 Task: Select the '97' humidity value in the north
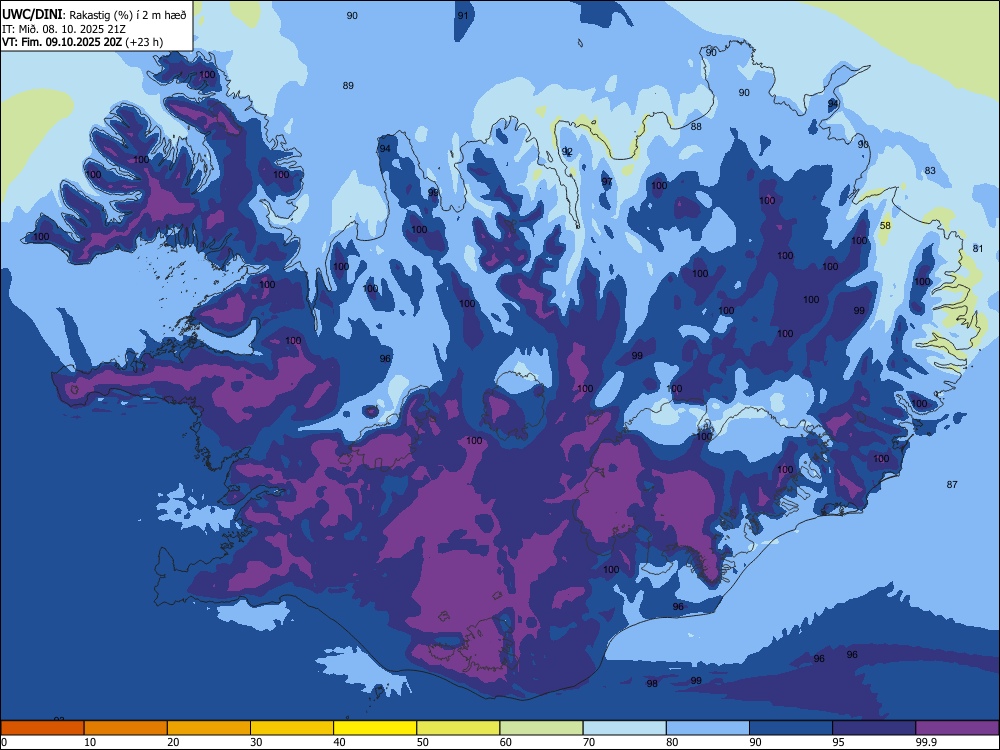coord(607,182)
